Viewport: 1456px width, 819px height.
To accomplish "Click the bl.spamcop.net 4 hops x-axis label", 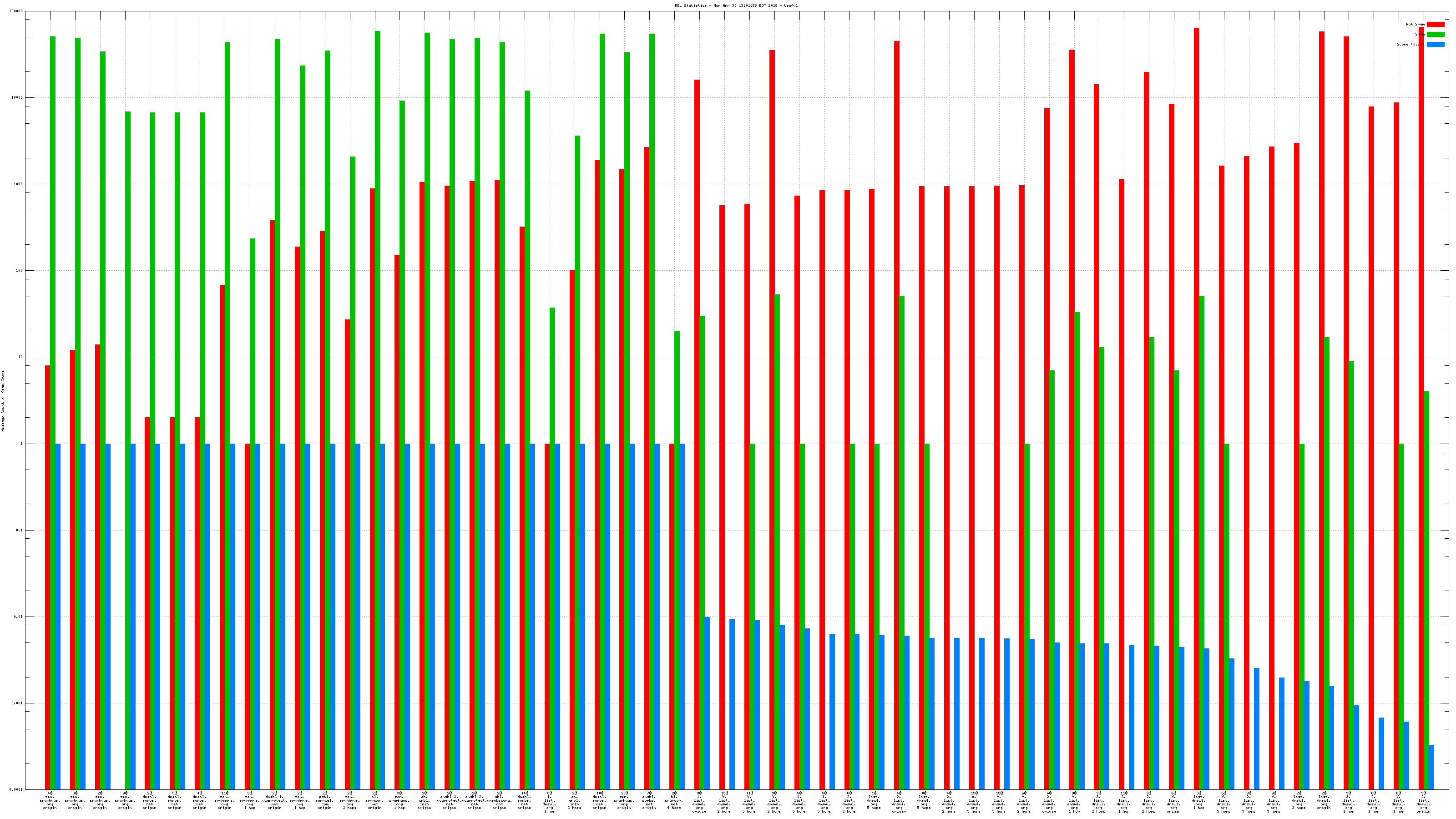I will click(674, 800).
